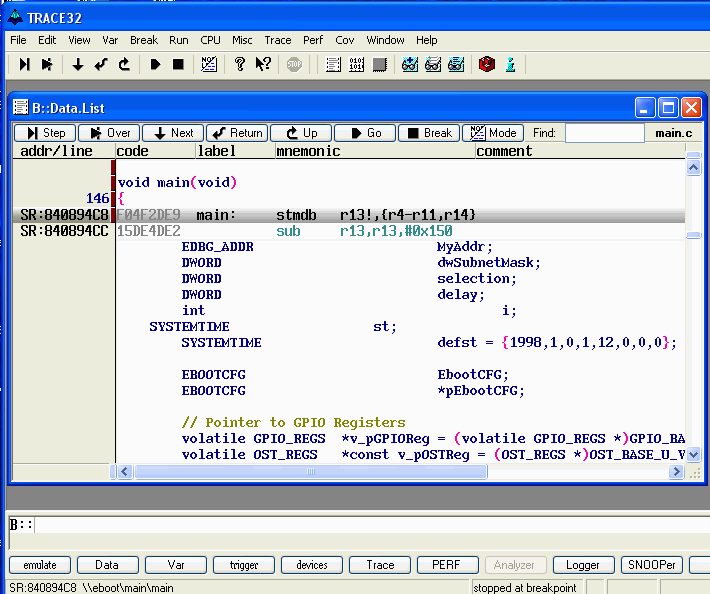This screenshot has width=710, height=594.
Task: Open the Trace menu
Action: pos(278,40)
